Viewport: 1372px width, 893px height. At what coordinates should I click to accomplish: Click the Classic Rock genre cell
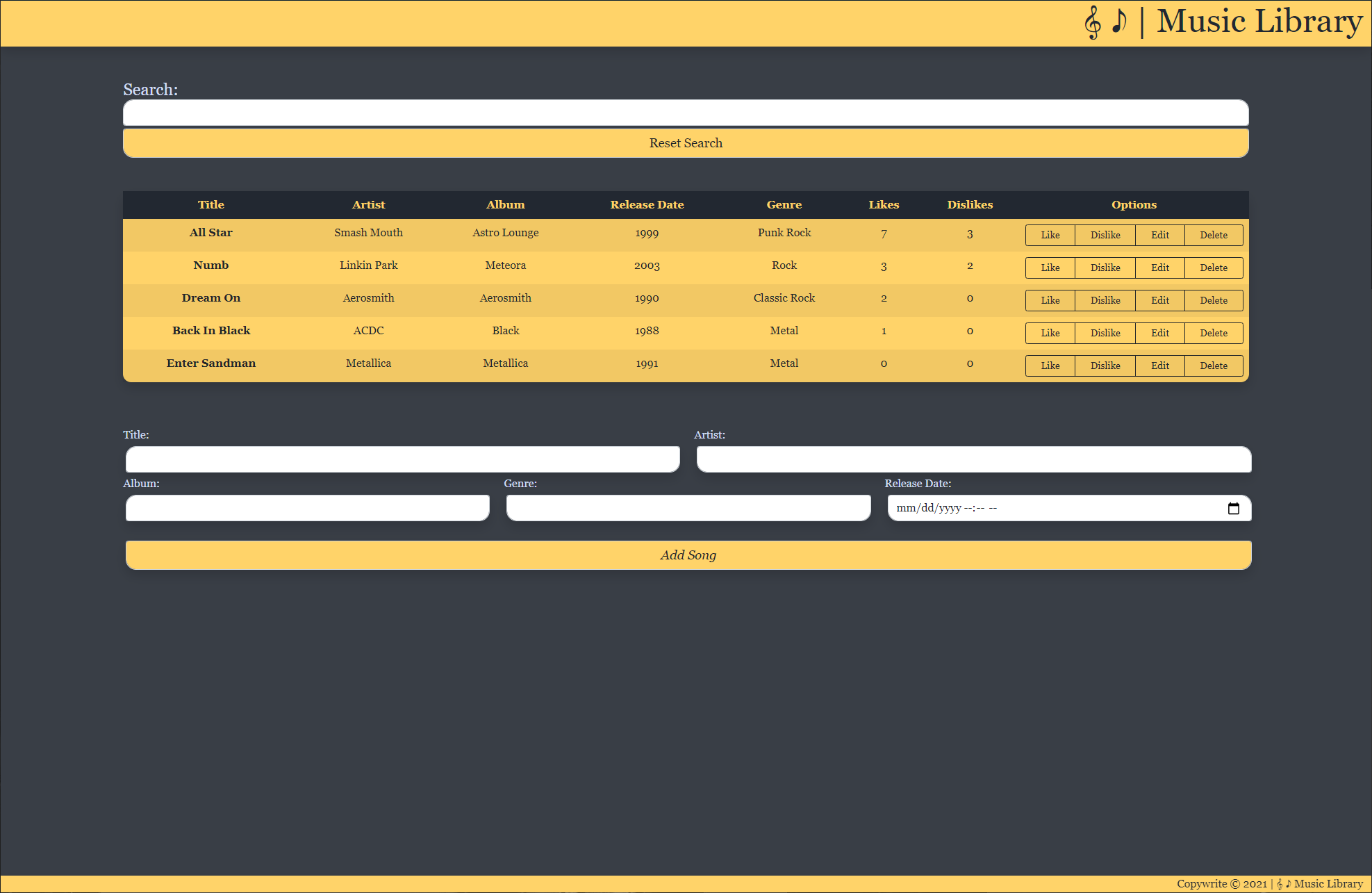click(784, 298)
